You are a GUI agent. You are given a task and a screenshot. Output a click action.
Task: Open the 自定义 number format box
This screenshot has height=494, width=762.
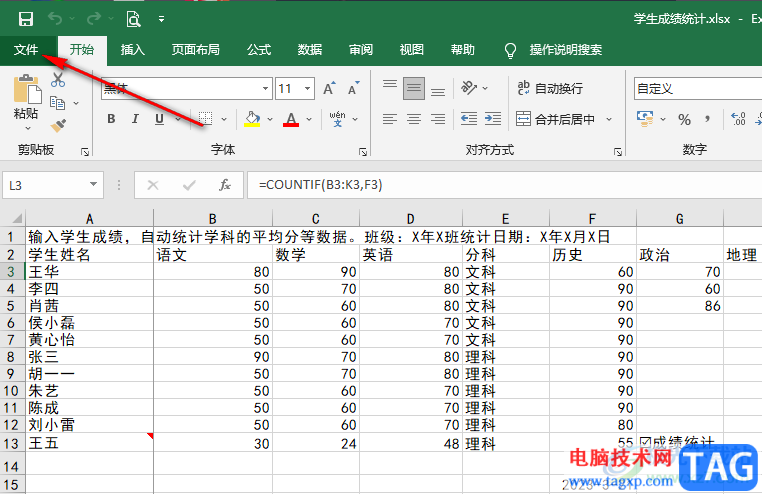coord(698,88)
